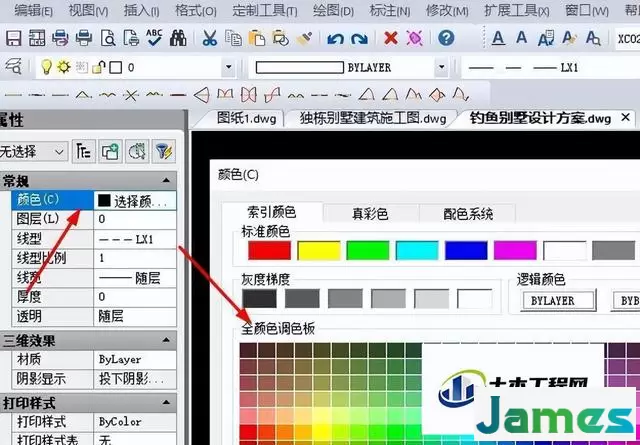
Task: Click the A text icon with magnifier
Action: [593, 38]
